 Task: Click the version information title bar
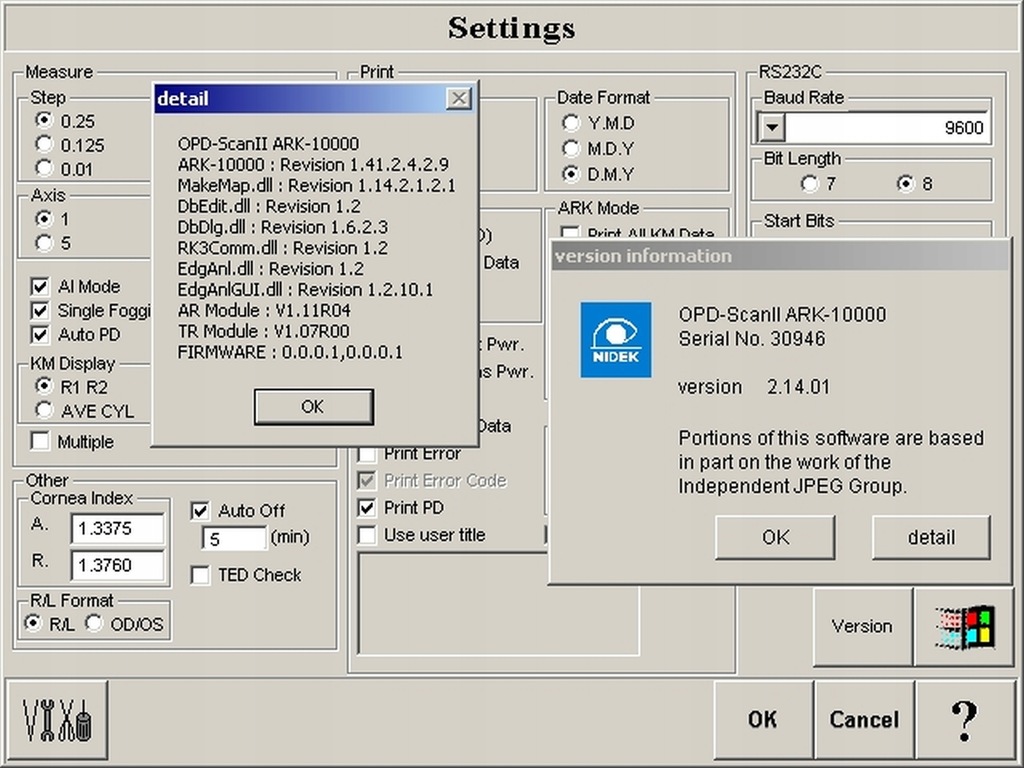click(780, 256)
